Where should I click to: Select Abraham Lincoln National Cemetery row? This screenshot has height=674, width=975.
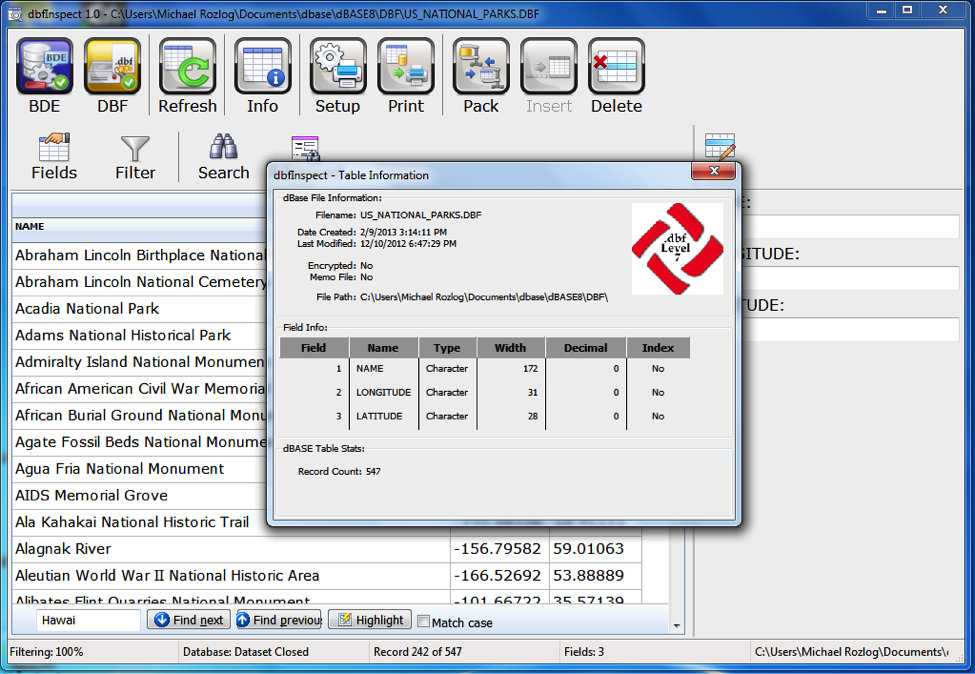tap(139, 282)
